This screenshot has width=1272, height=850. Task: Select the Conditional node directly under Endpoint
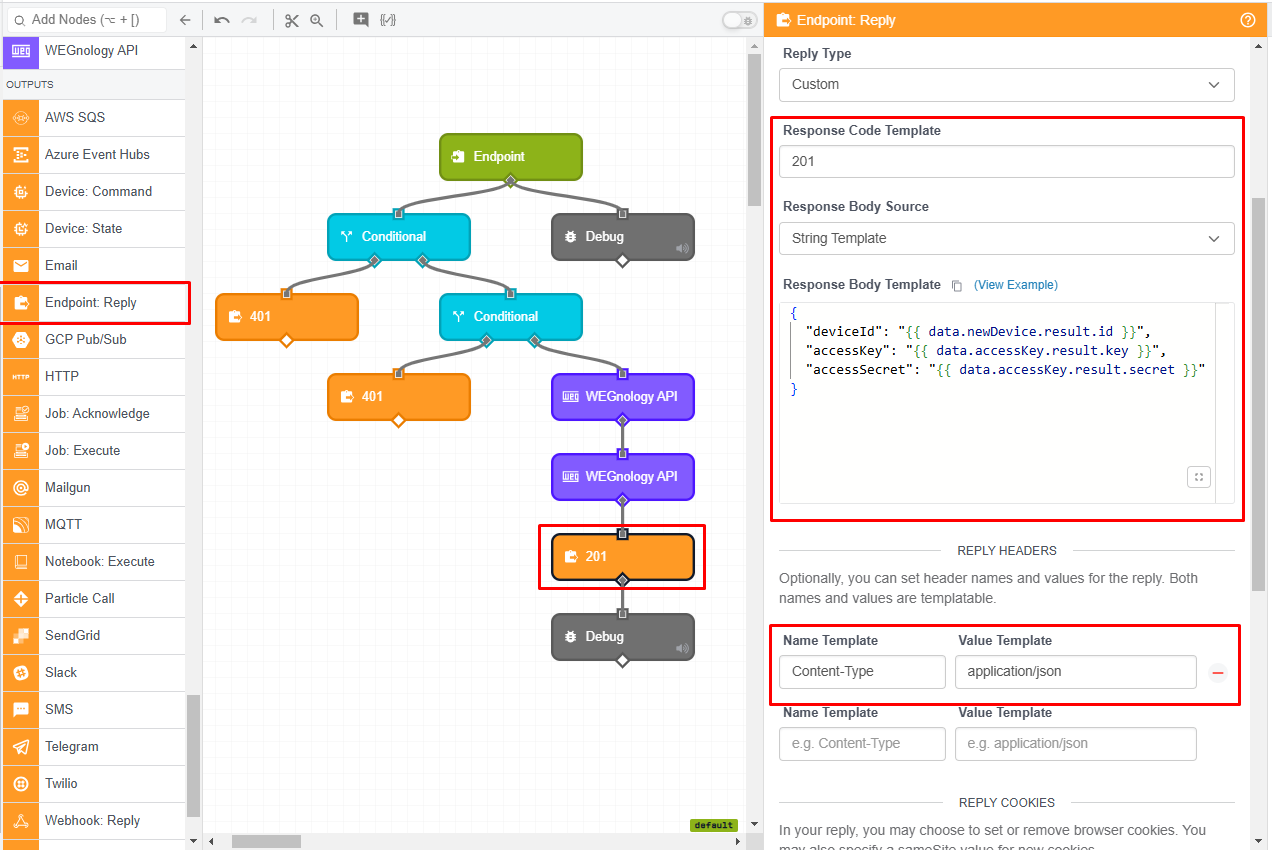pyautogui.click(x=399, y=237)
